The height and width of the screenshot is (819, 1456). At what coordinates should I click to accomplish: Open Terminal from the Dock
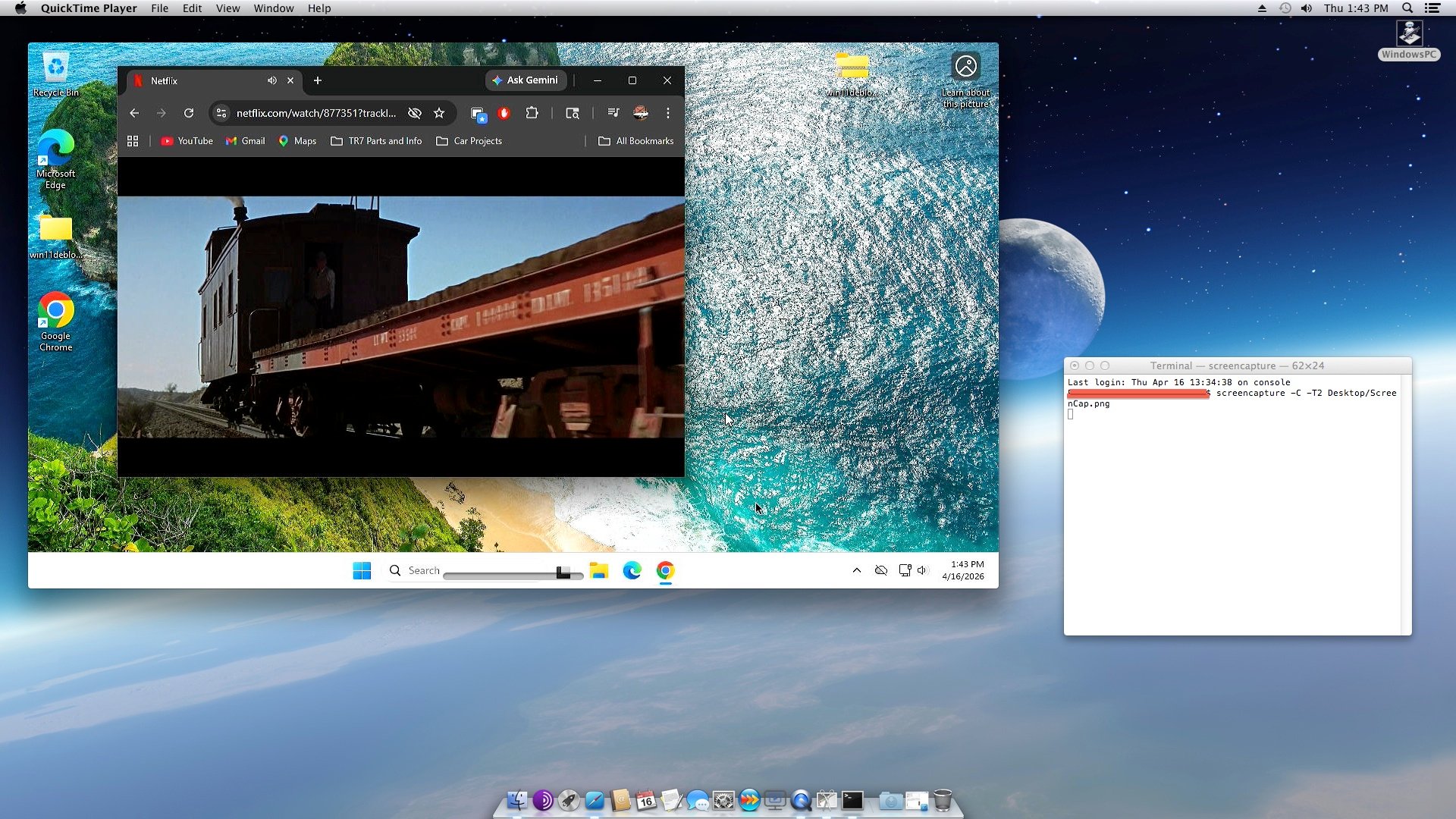click(x=852, y=801)
